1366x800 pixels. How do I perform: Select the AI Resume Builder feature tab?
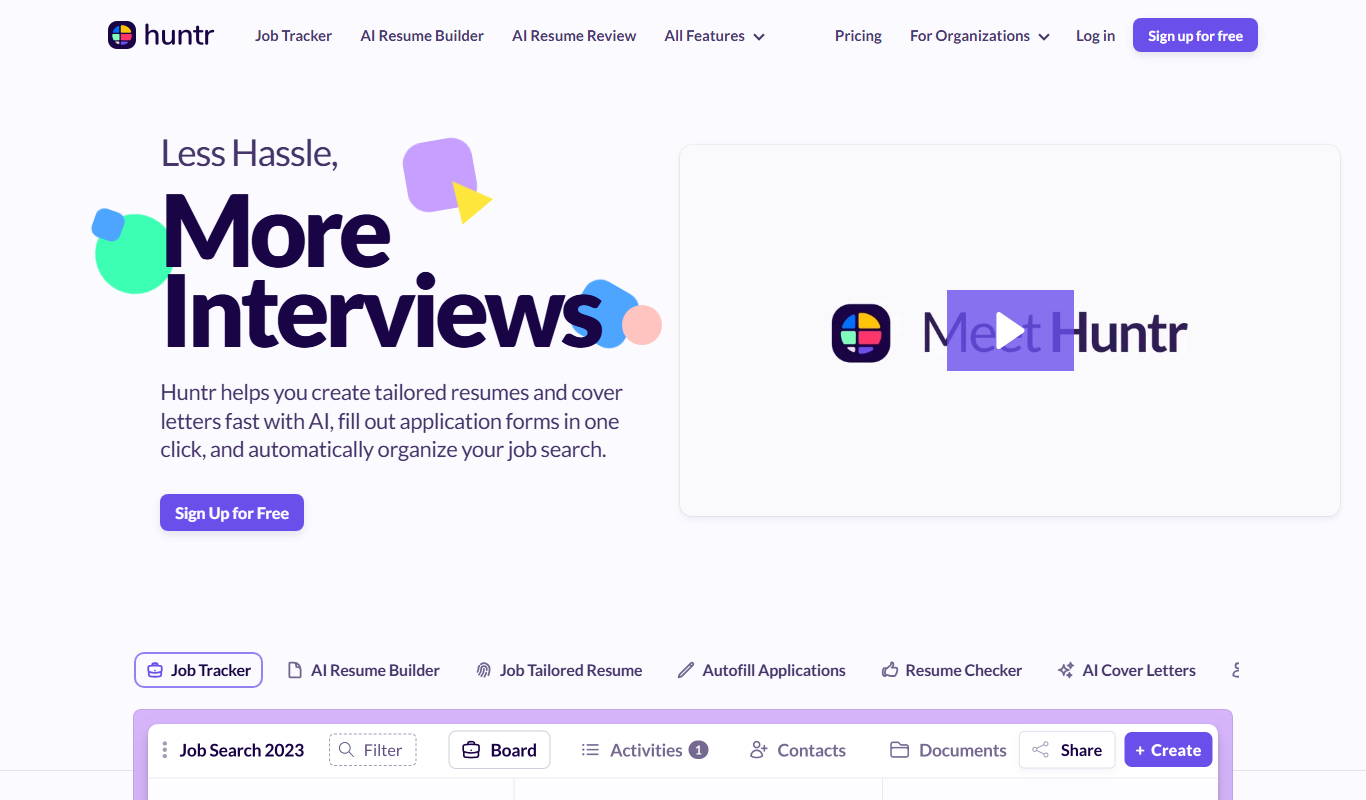(364, 670)
